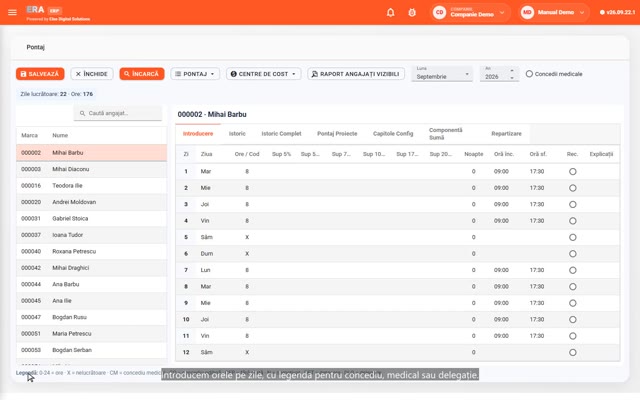This screenshot has width=640, height=400.
Task: Open the notifications bell
Action: (391, 12)
